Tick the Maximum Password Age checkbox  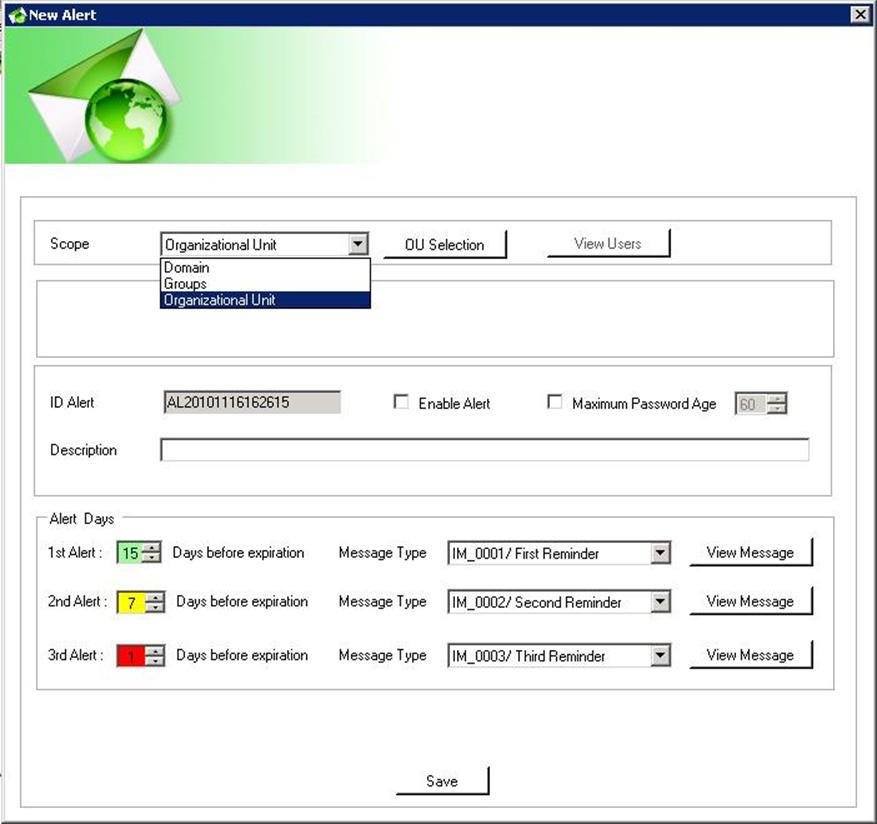tap(555, 403)
